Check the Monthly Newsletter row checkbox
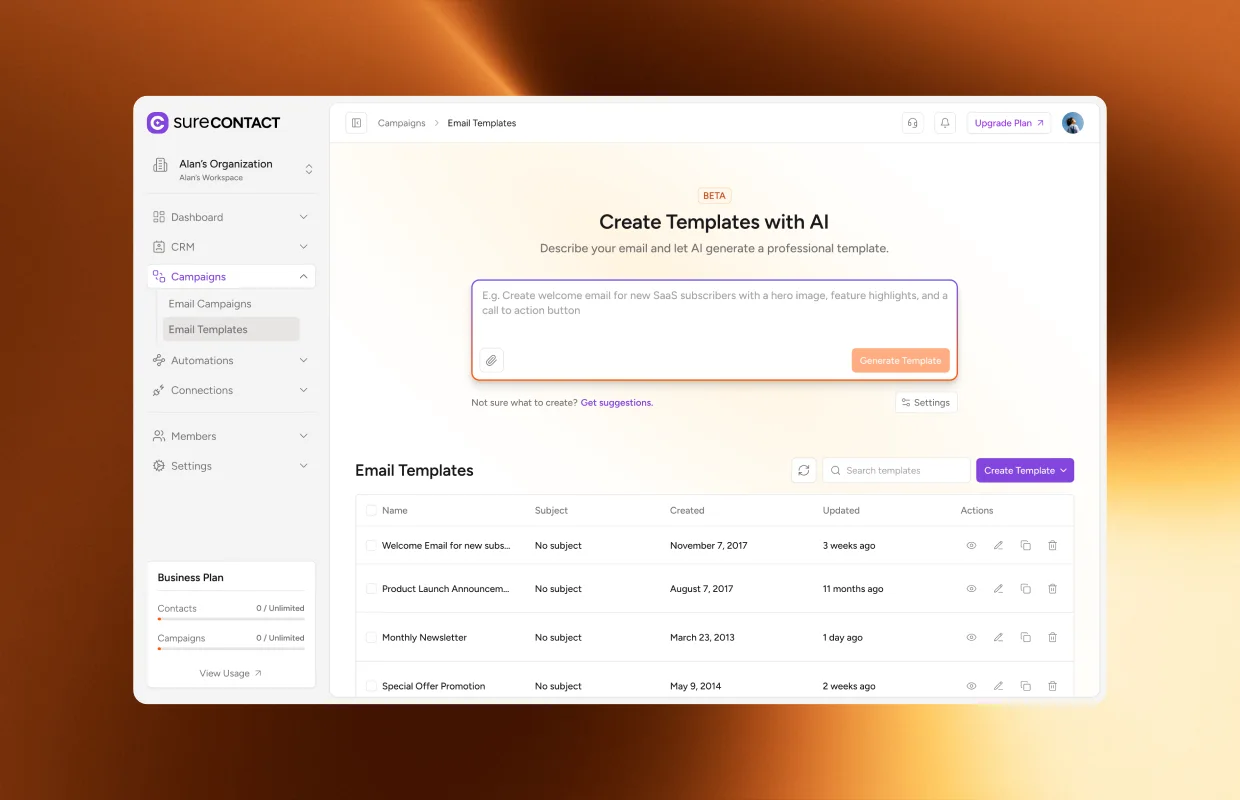 [372, 637]
